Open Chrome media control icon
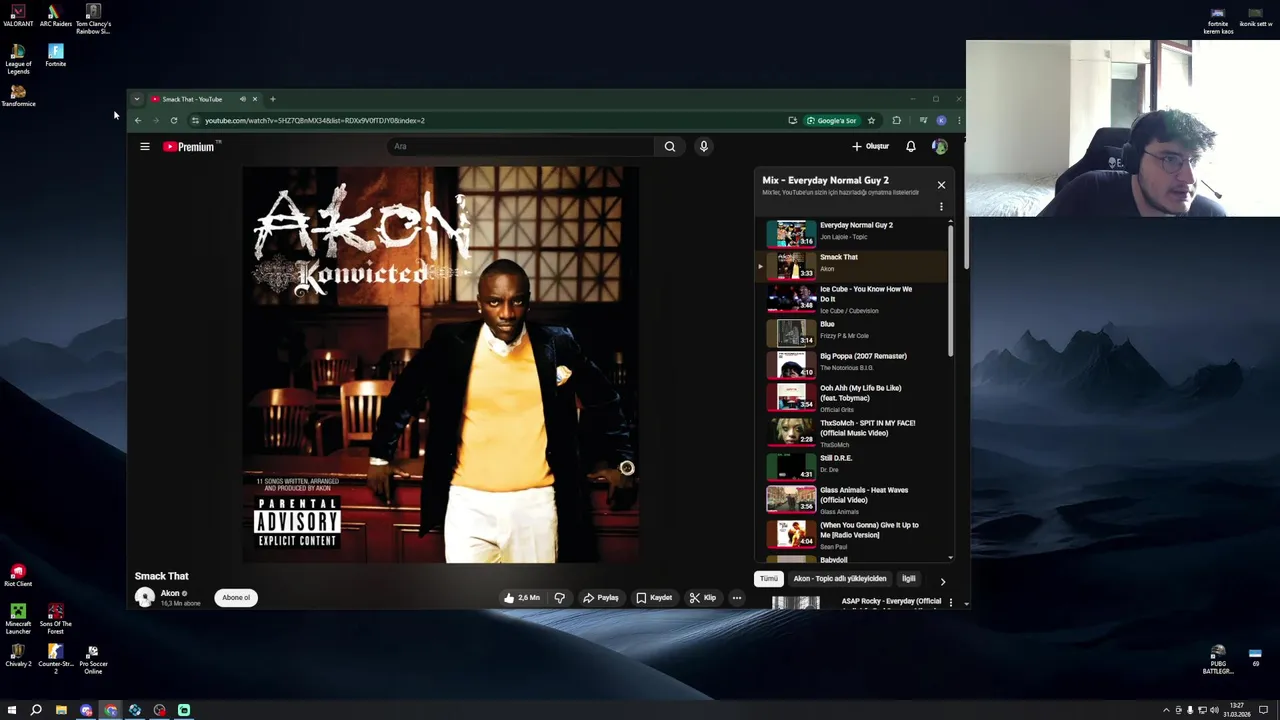Screen dimensions: 1280x720 click(x=923, y=121)
